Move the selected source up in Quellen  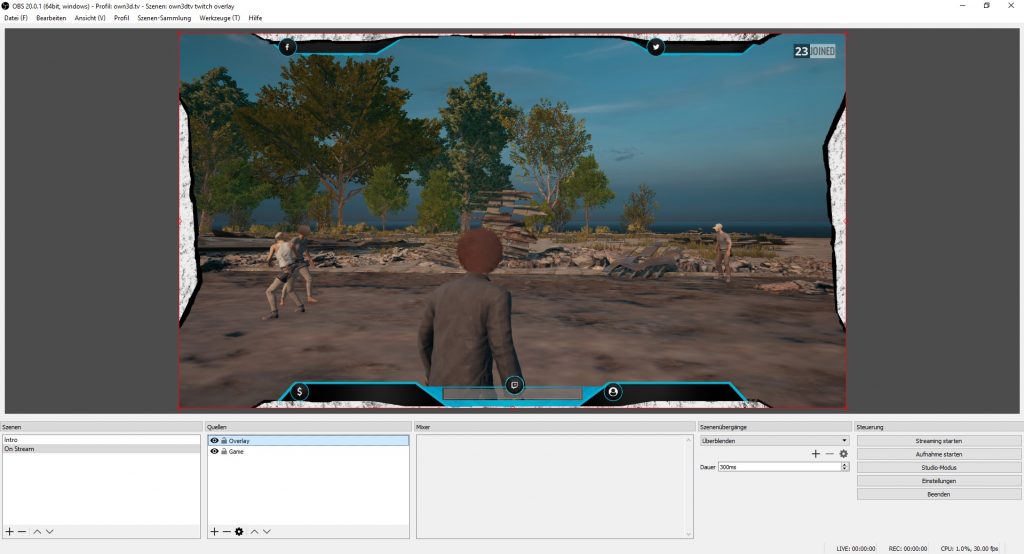pyautogui.click(x=254, y=531)
